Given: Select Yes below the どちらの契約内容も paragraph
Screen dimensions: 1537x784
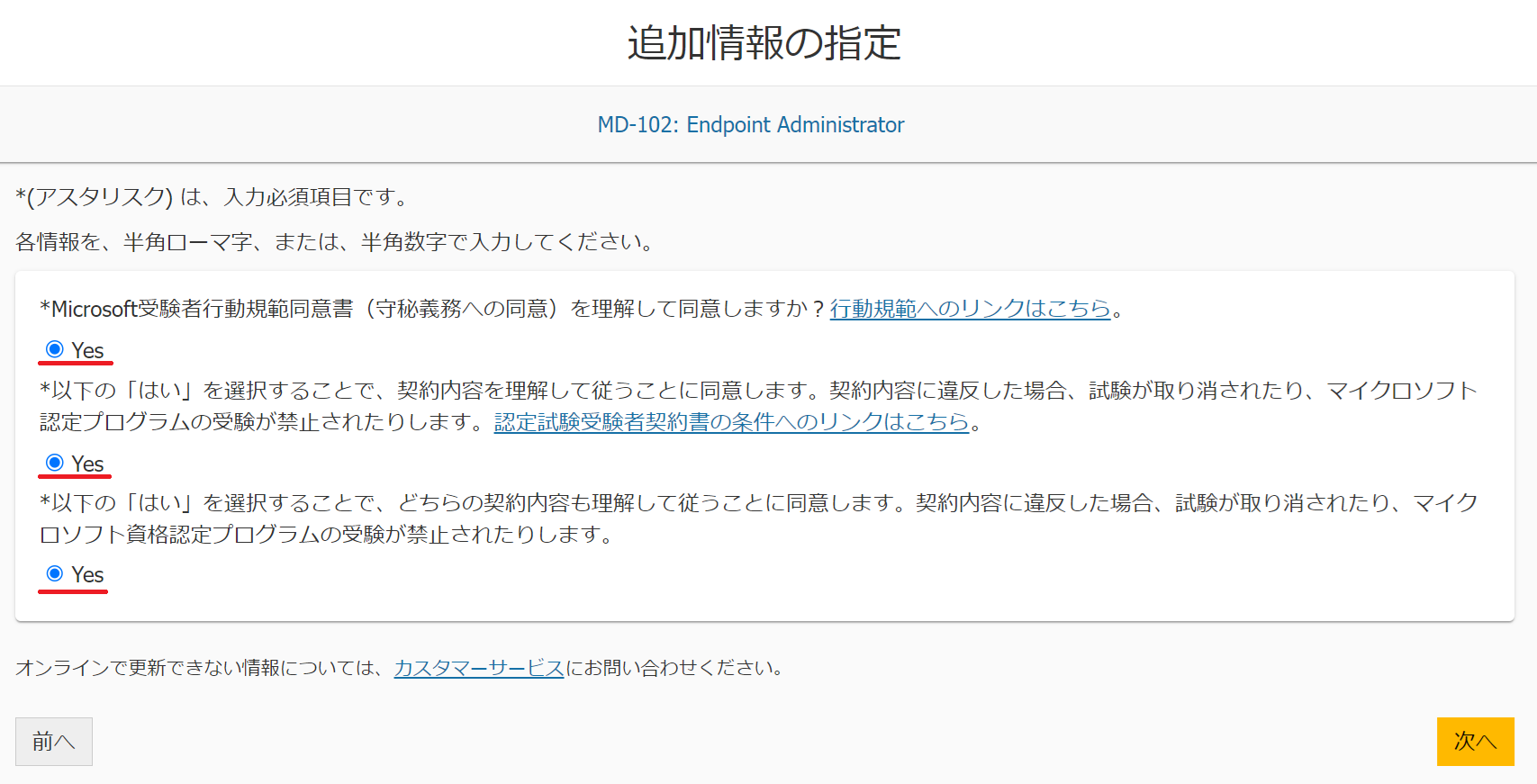Looking at the screenshot, I should click(x=55, y=573).
